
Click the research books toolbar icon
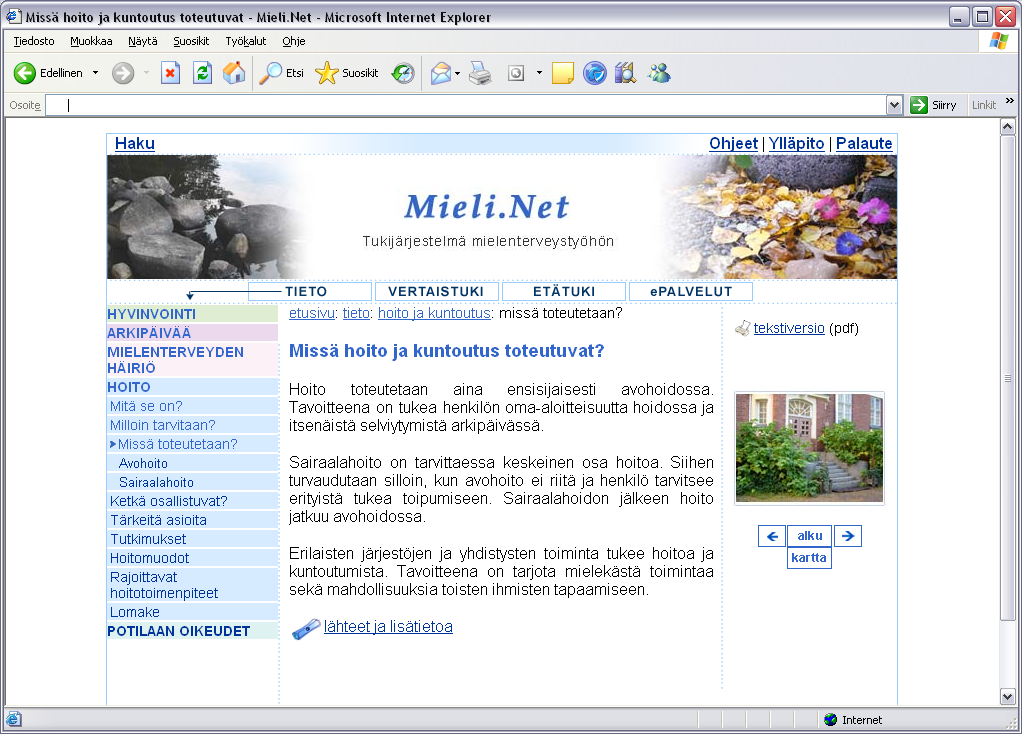pos(625,73)
